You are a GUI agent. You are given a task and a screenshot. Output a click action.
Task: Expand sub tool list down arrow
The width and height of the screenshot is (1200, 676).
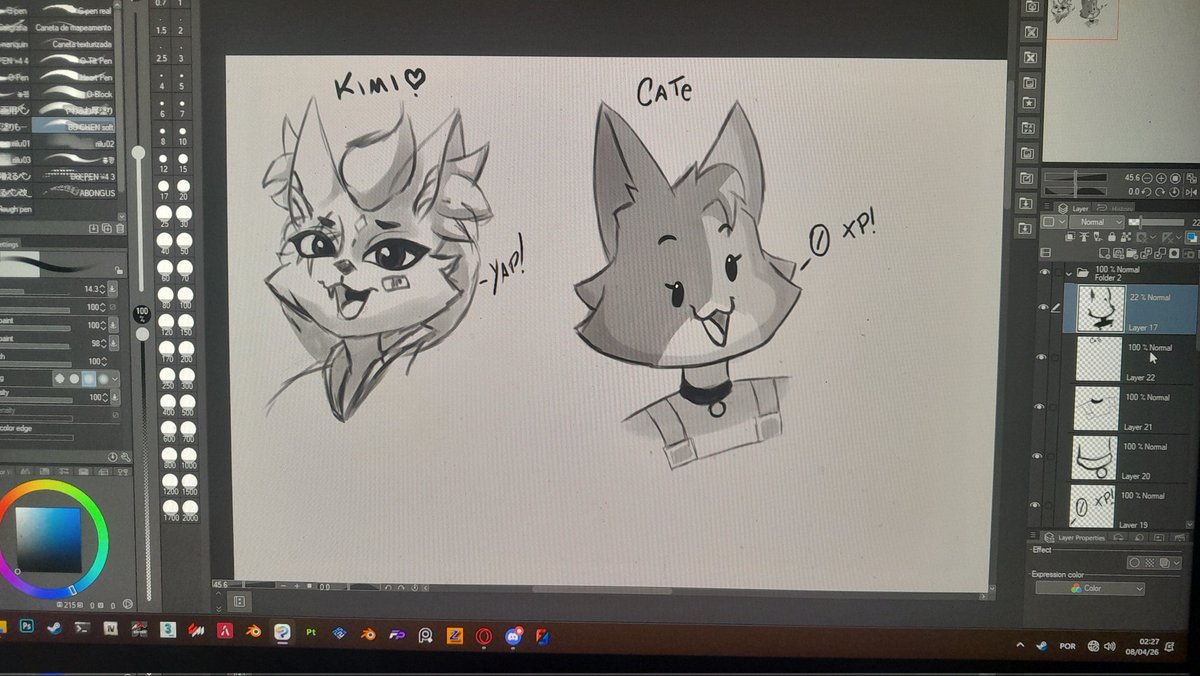pos(122,216)
